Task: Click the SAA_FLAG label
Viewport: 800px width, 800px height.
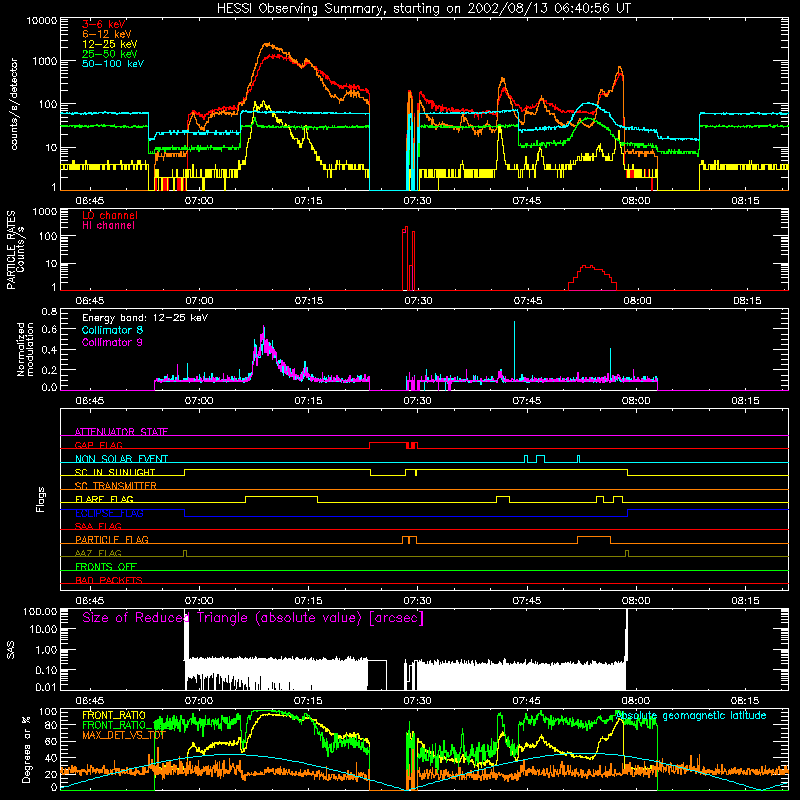Action: point(98,526)
